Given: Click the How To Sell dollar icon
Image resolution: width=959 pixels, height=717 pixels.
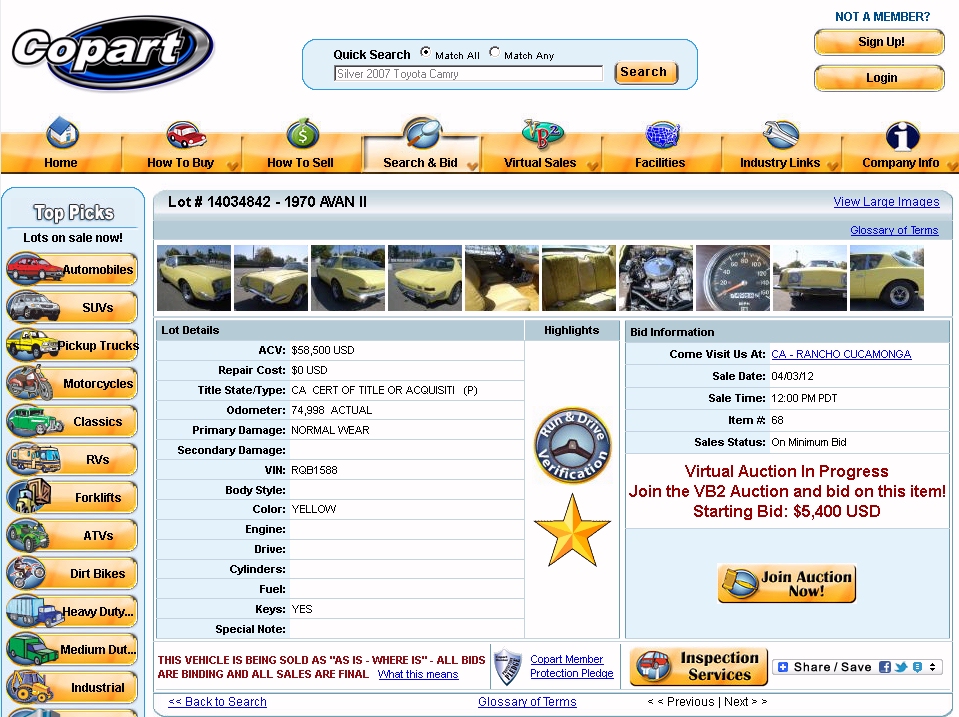Looking at the screenshot, I should (x=302, y=134).
